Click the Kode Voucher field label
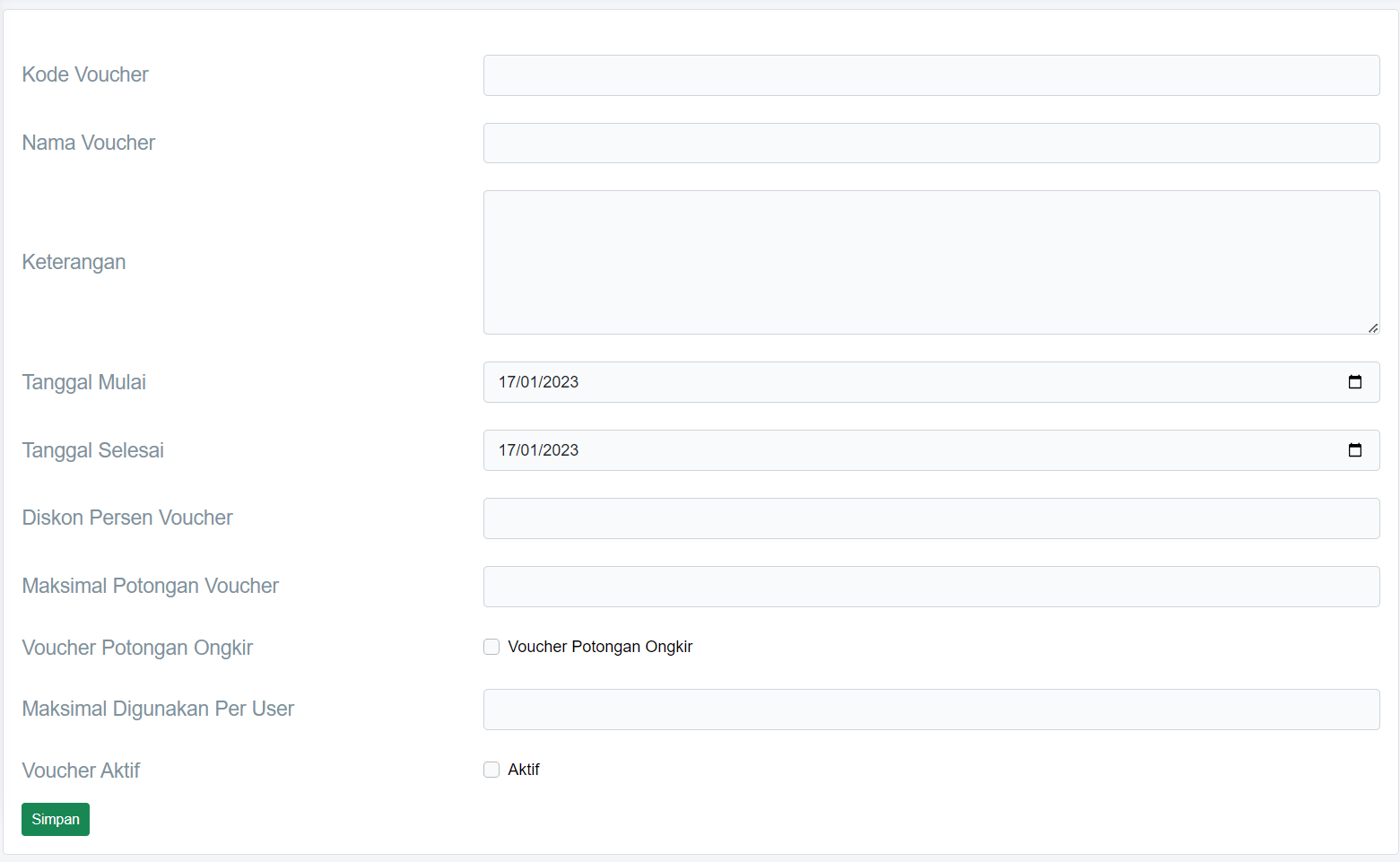Viewport: 1400px width, 862px height. coord(84,74)
